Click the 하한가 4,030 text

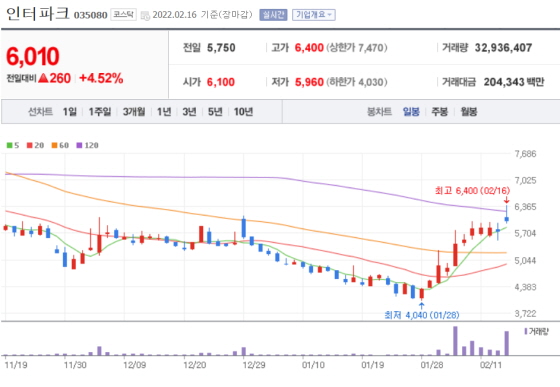coord(356,82)
